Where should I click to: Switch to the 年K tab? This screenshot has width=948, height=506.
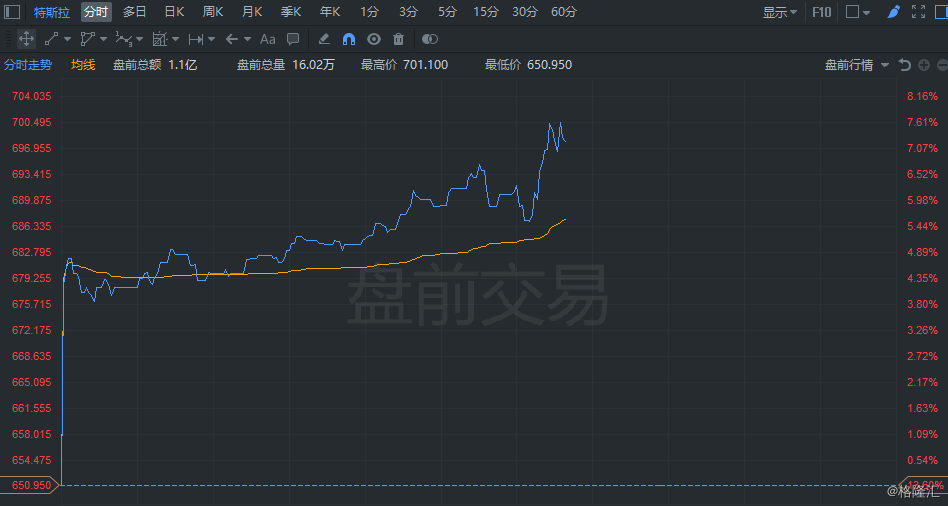(330, 11)
